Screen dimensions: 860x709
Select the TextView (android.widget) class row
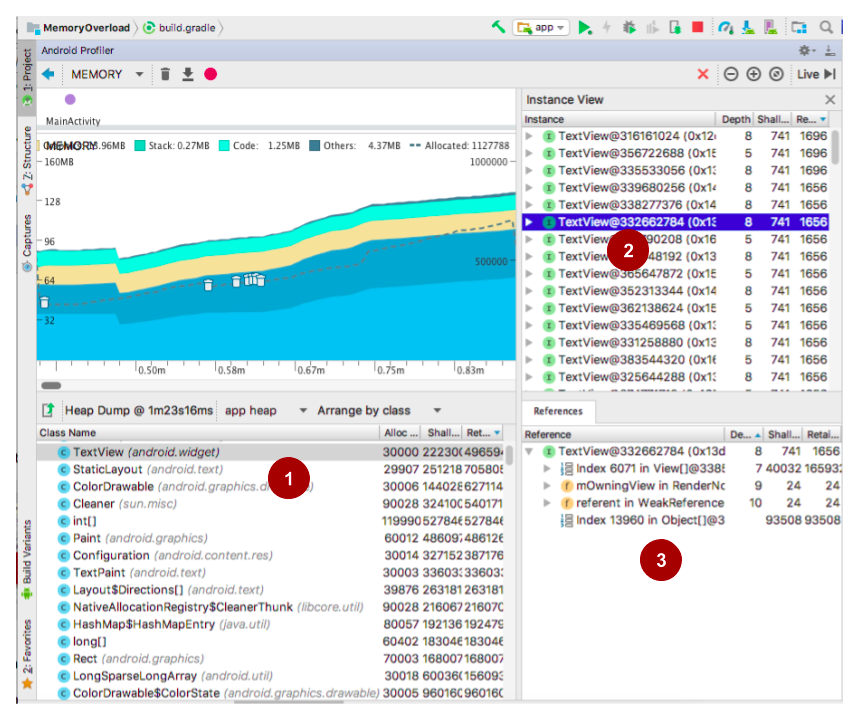click(x=271, y=452)
